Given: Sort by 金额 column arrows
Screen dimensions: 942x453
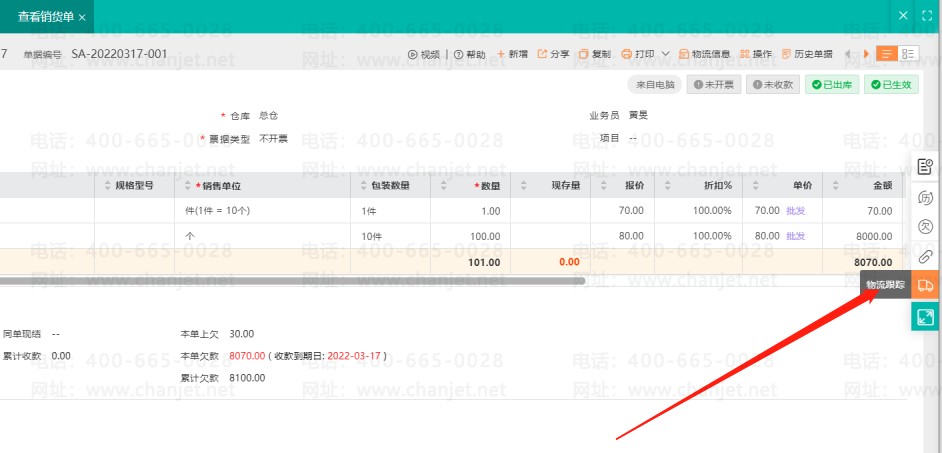Looking at the screenshot, I should pyautogui.click(x=835, y=186).
